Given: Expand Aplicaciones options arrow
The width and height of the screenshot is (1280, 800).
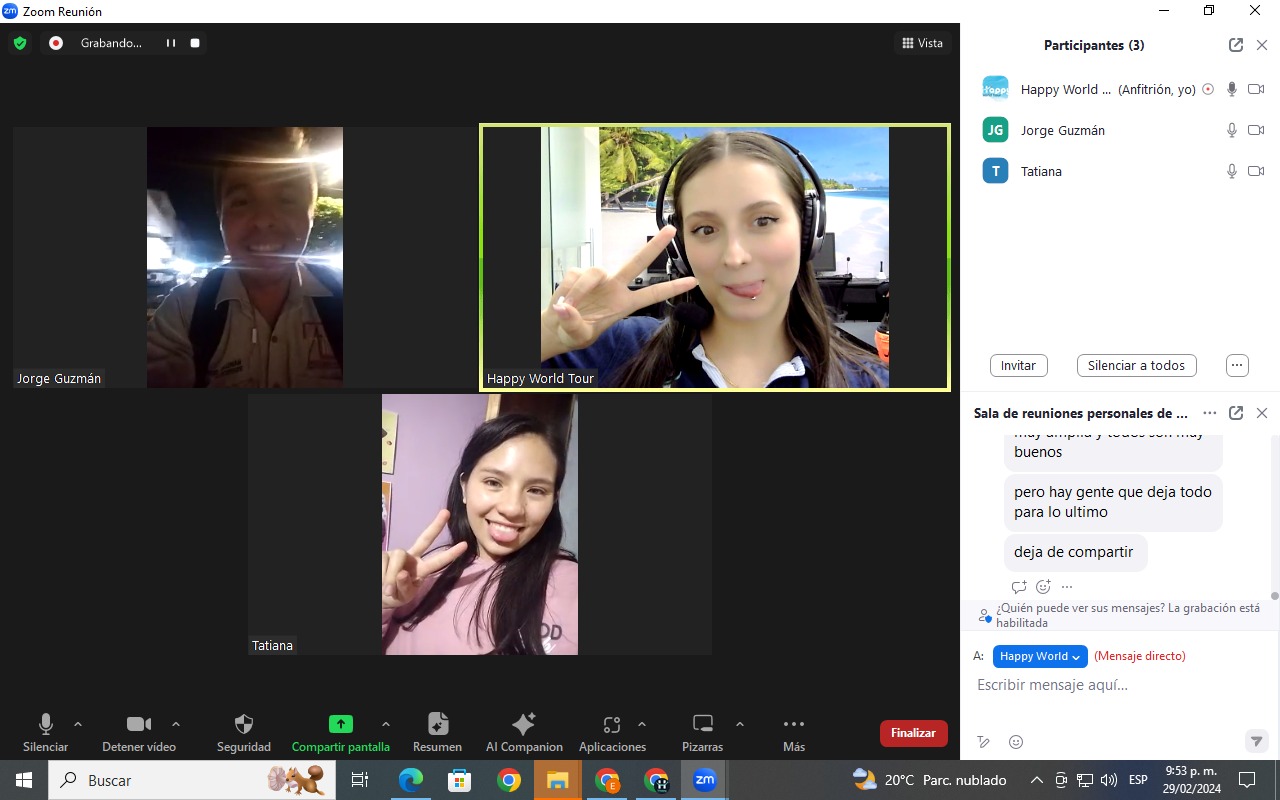Looking at the screenshot, I should [x=642, y=724].
